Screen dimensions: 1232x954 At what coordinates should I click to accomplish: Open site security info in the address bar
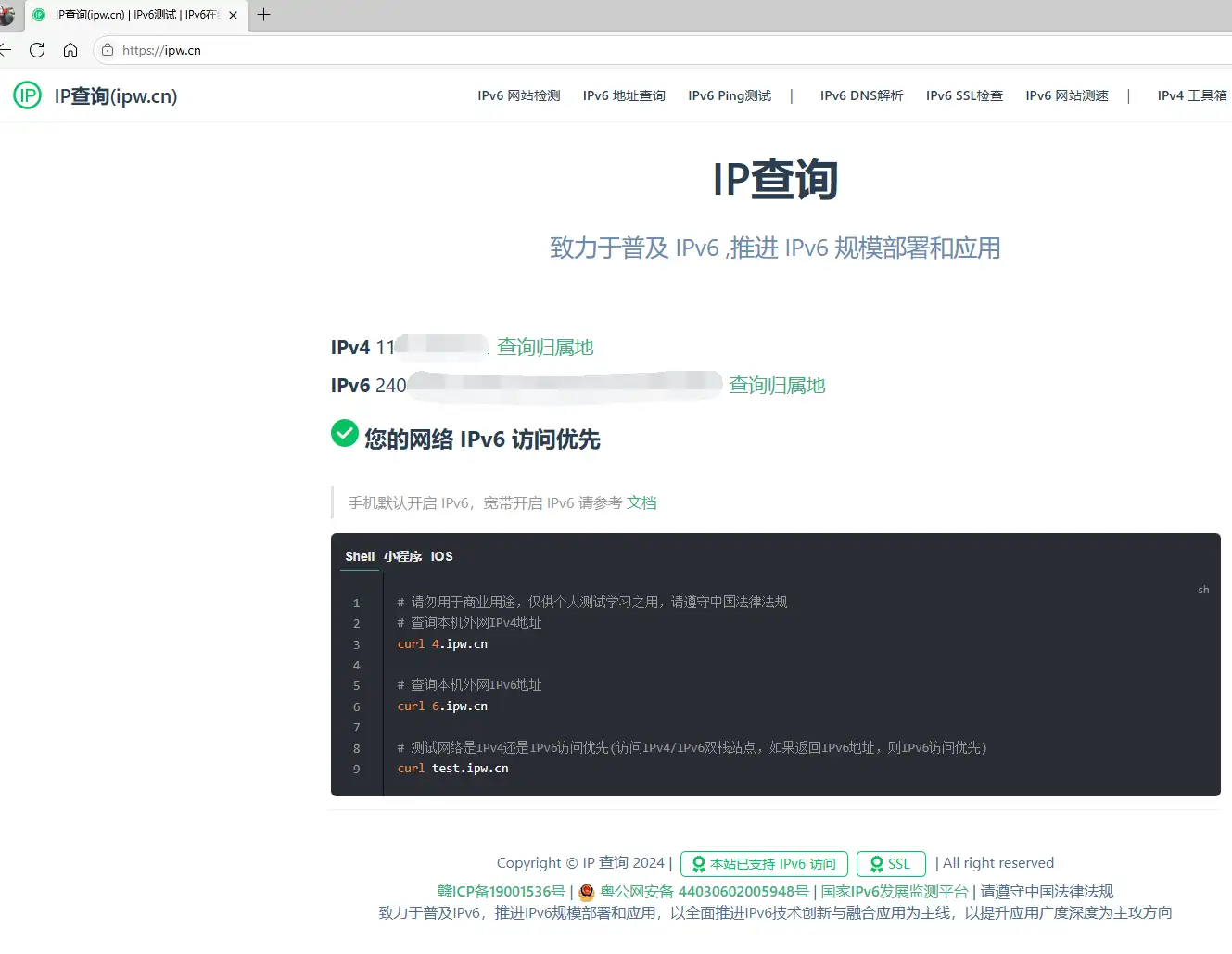tap(107, 50)
